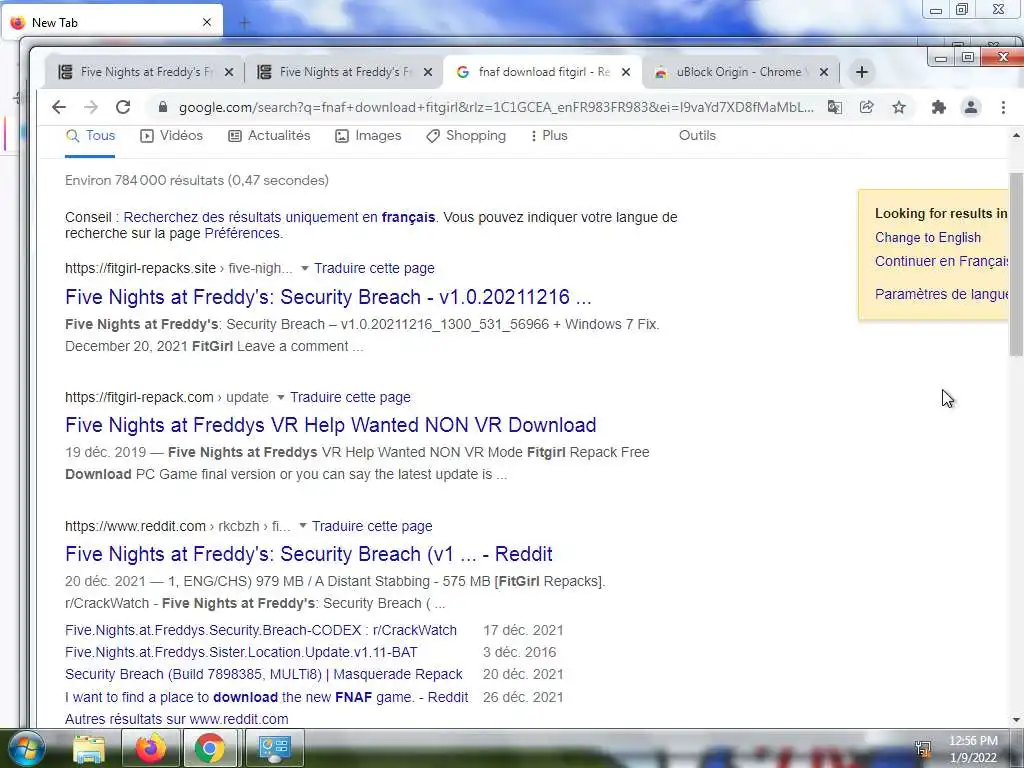Open the translate page icon in address bar
1024x768 pixels.
[x=835, y=107]
